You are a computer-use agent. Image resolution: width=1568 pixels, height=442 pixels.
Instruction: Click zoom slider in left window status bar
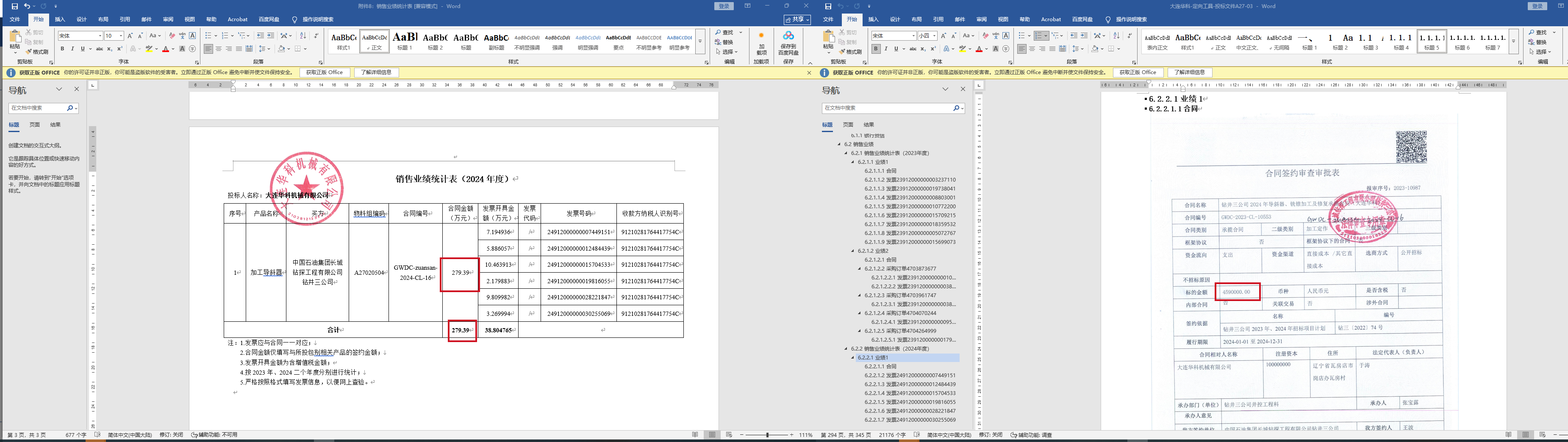point(767,435)
